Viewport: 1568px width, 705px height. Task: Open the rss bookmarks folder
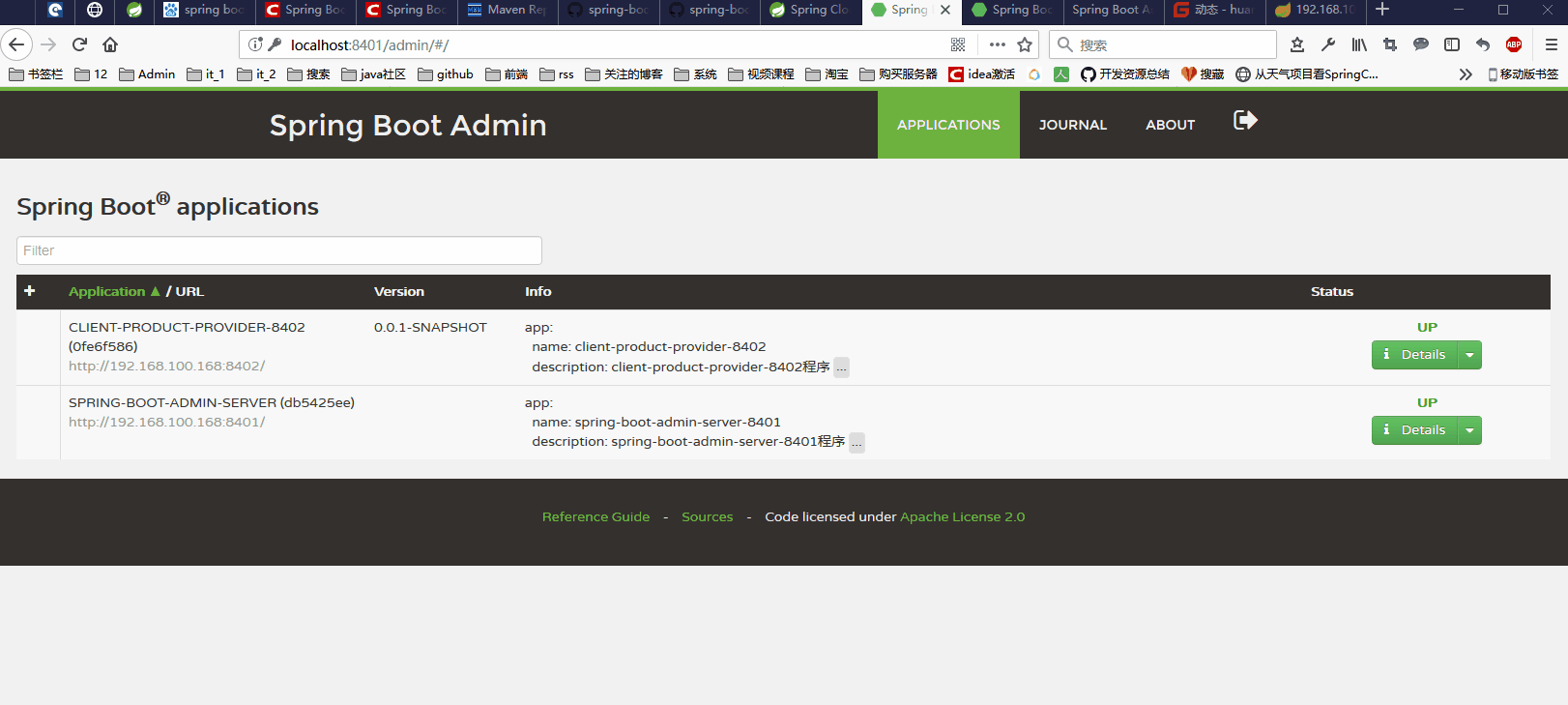point(557,74)
